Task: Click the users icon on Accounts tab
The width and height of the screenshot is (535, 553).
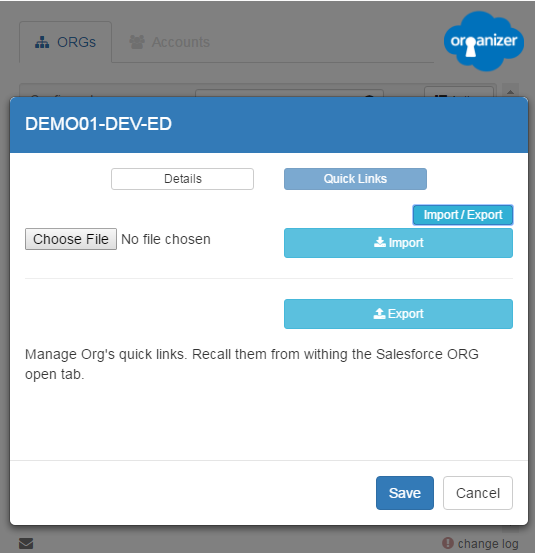Action: pos(137,42)
